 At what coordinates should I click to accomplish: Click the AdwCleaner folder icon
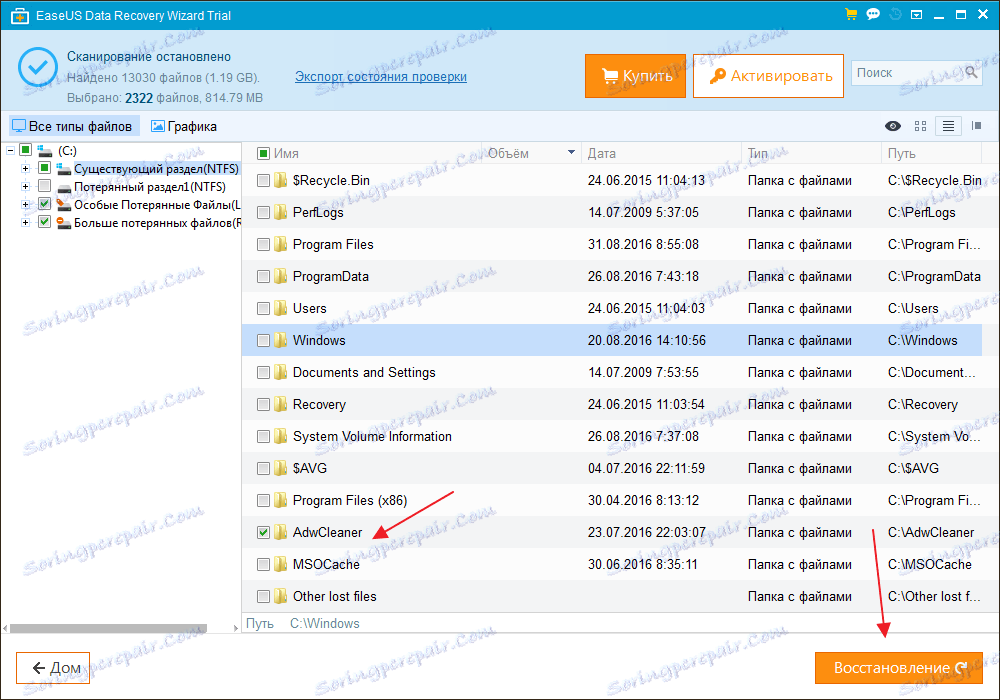[281, 532]
